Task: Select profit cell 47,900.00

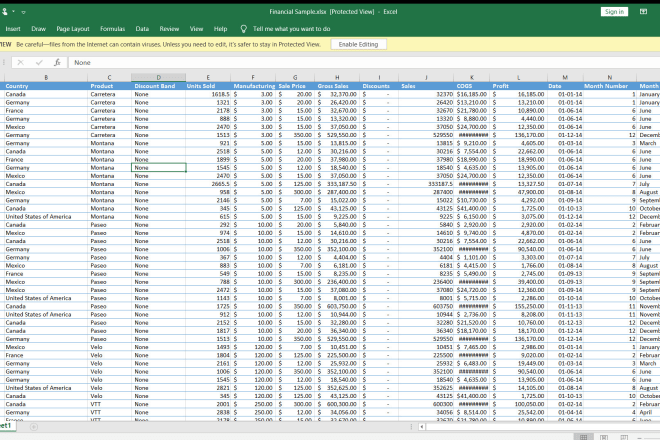Action: pyautogui.click(x=519, y=192)
